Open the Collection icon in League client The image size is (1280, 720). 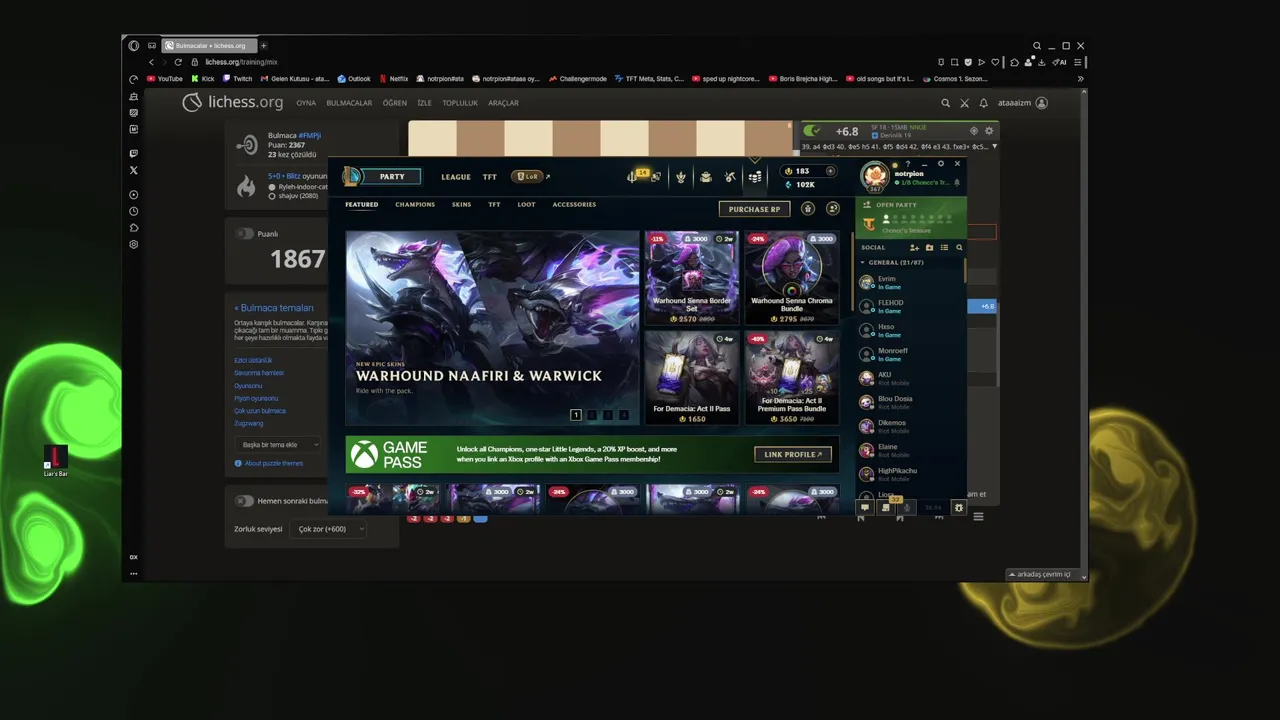coord(706,177)
